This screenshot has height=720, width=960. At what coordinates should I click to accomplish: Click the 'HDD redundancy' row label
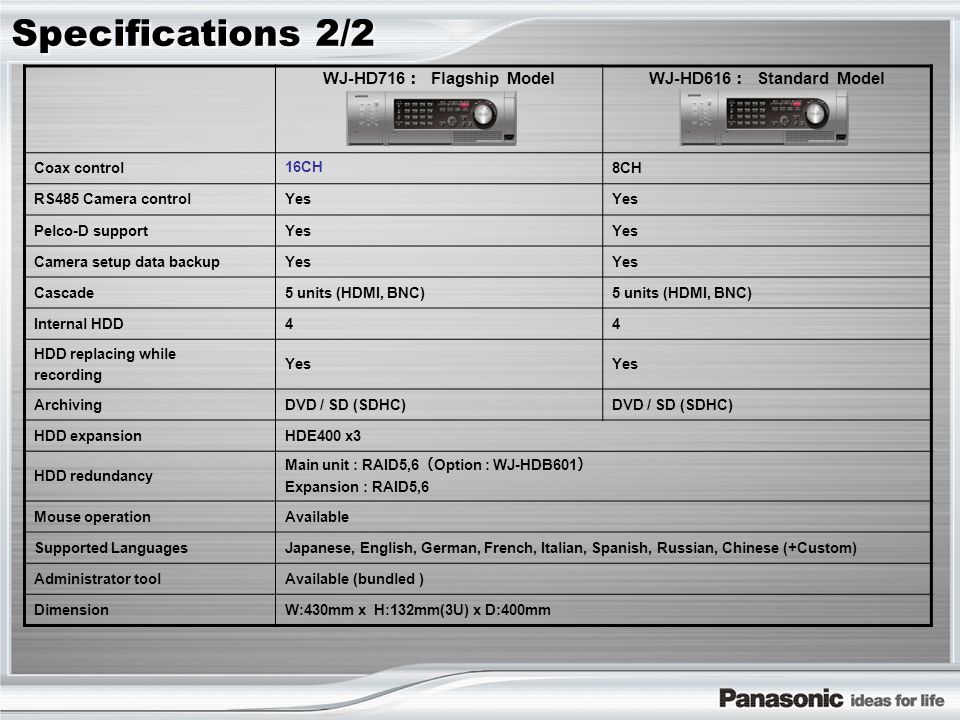pyautogui.click(x=93, y=476)
